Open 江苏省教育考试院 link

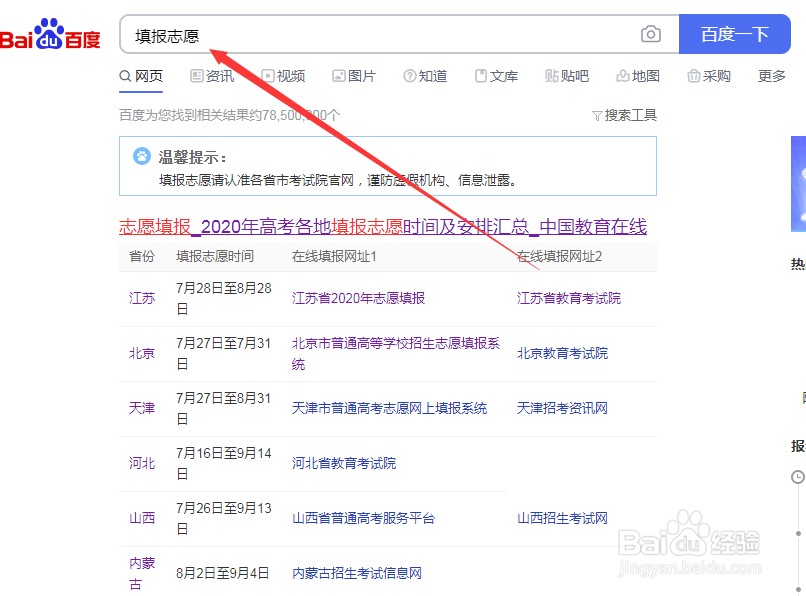pyautogui.click(x=569, y=298)
